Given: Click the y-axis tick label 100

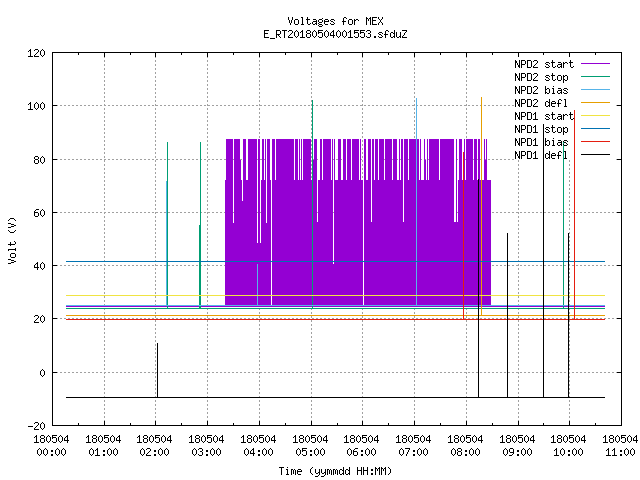Looking at the screenshot, I should [x=36, y=106].
